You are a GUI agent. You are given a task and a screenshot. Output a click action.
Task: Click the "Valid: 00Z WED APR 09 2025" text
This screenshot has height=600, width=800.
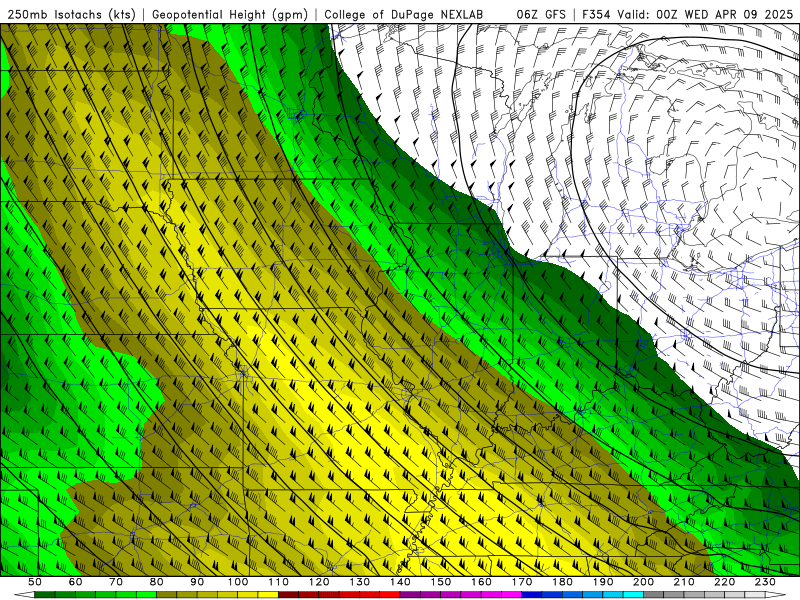coord(706,15)
